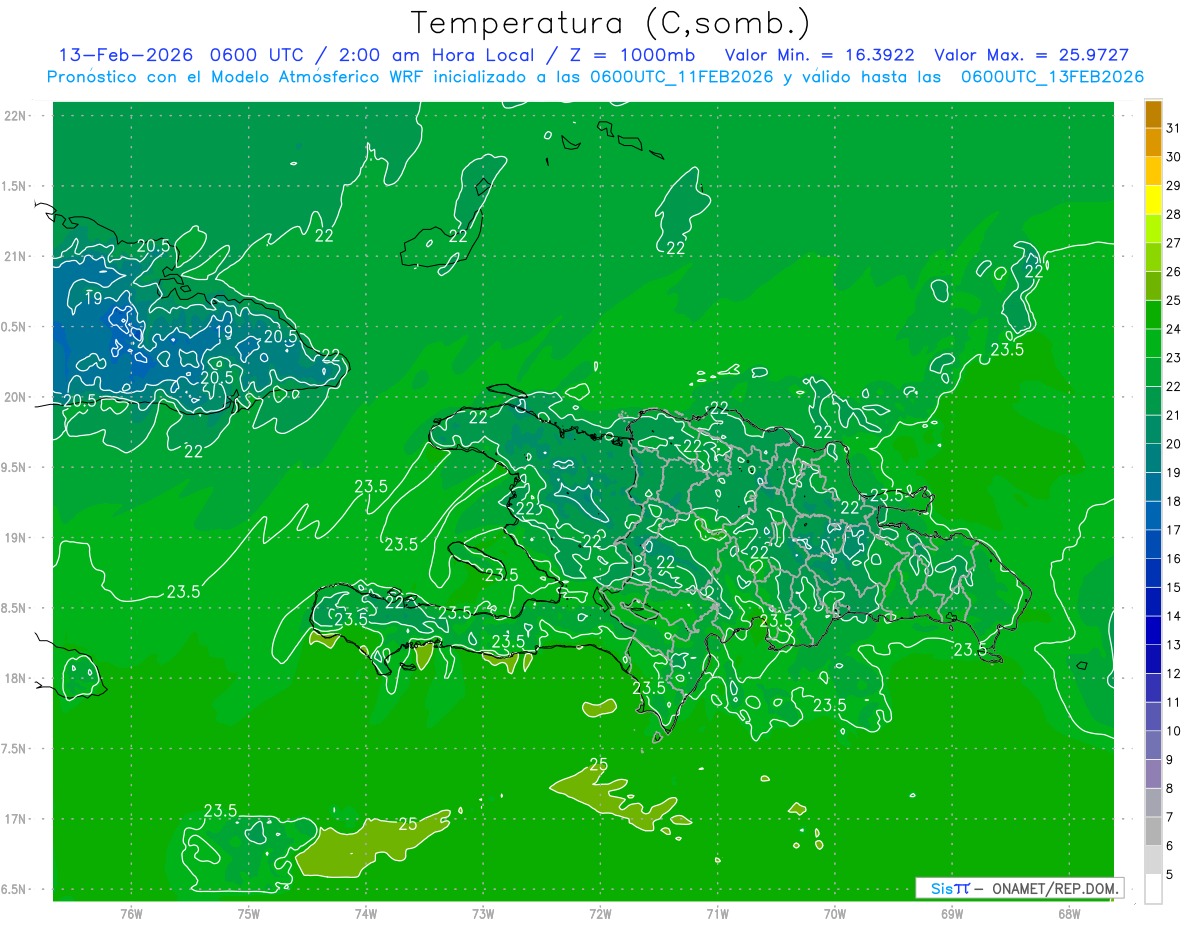1200x927 pixels.
Task: Select the '75W' longitude axis label
Action: (248, 913)
